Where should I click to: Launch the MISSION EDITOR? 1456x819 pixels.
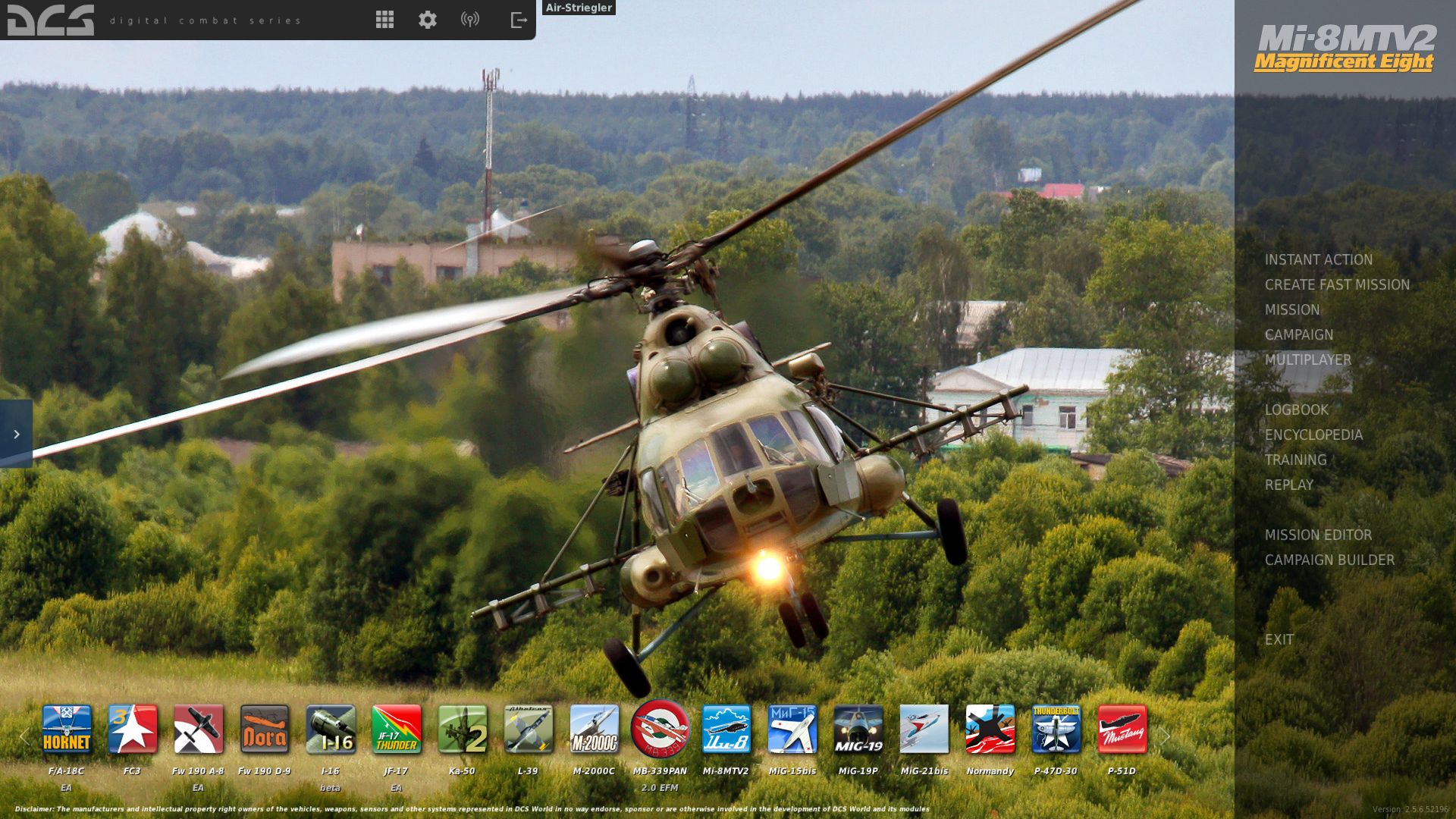tap(1318, 535)
